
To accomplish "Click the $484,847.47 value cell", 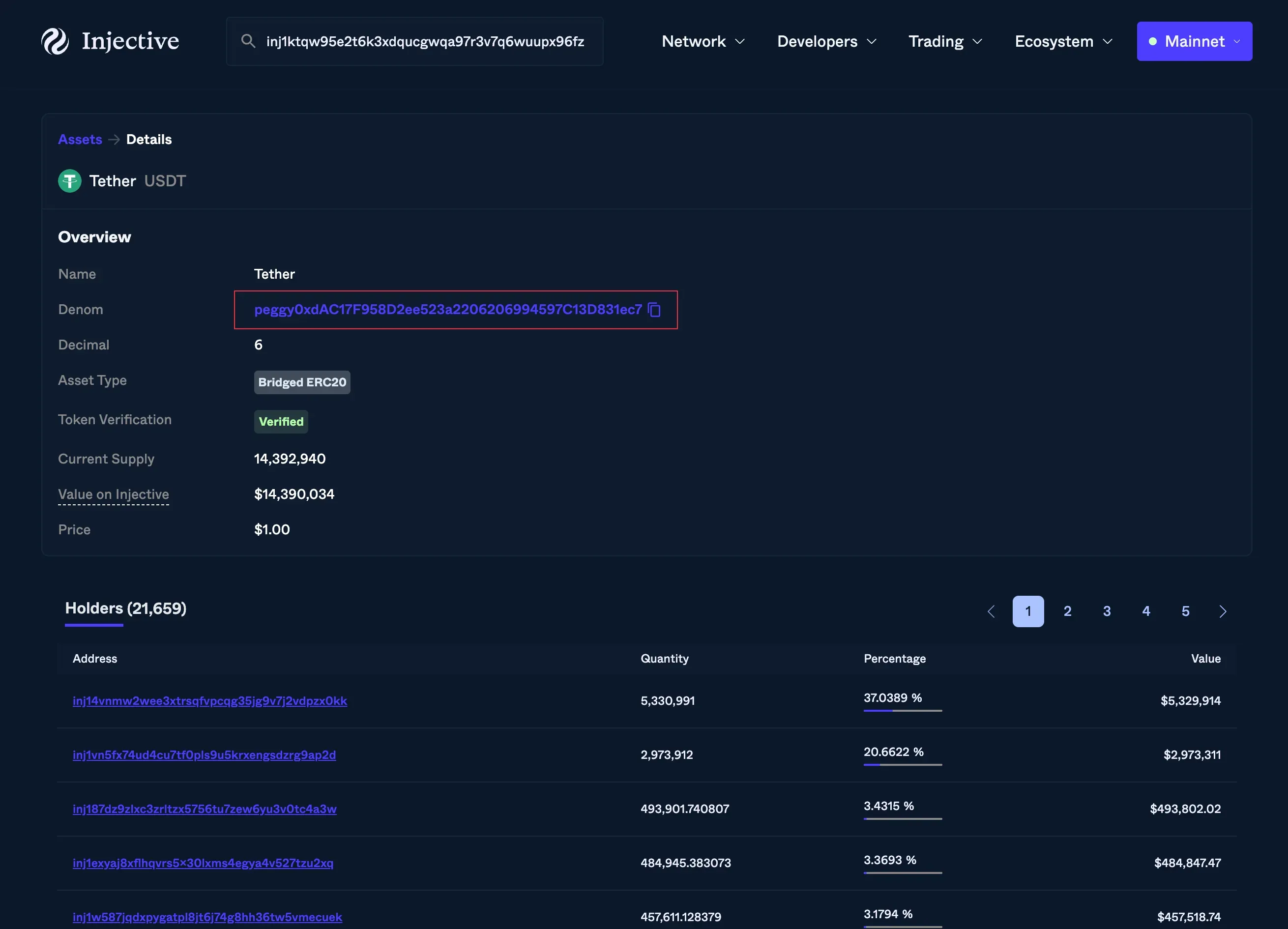I will [1188, 863].
